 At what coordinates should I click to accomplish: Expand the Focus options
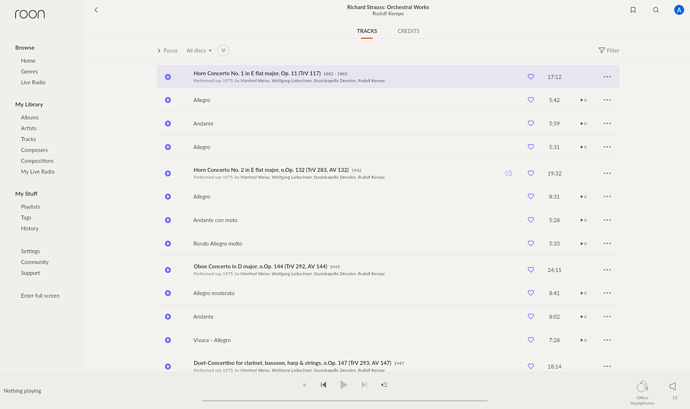click(x=168, y=51)
